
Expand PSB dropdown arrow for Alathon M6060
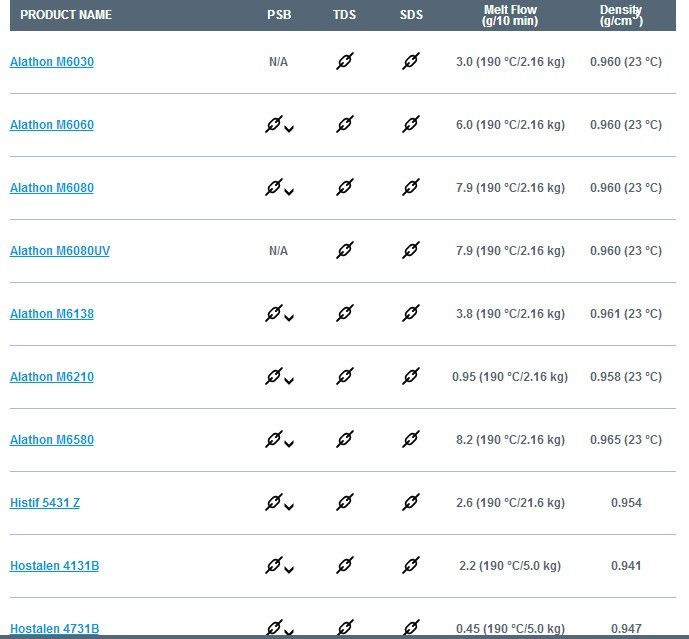click(x=289, y=129)
